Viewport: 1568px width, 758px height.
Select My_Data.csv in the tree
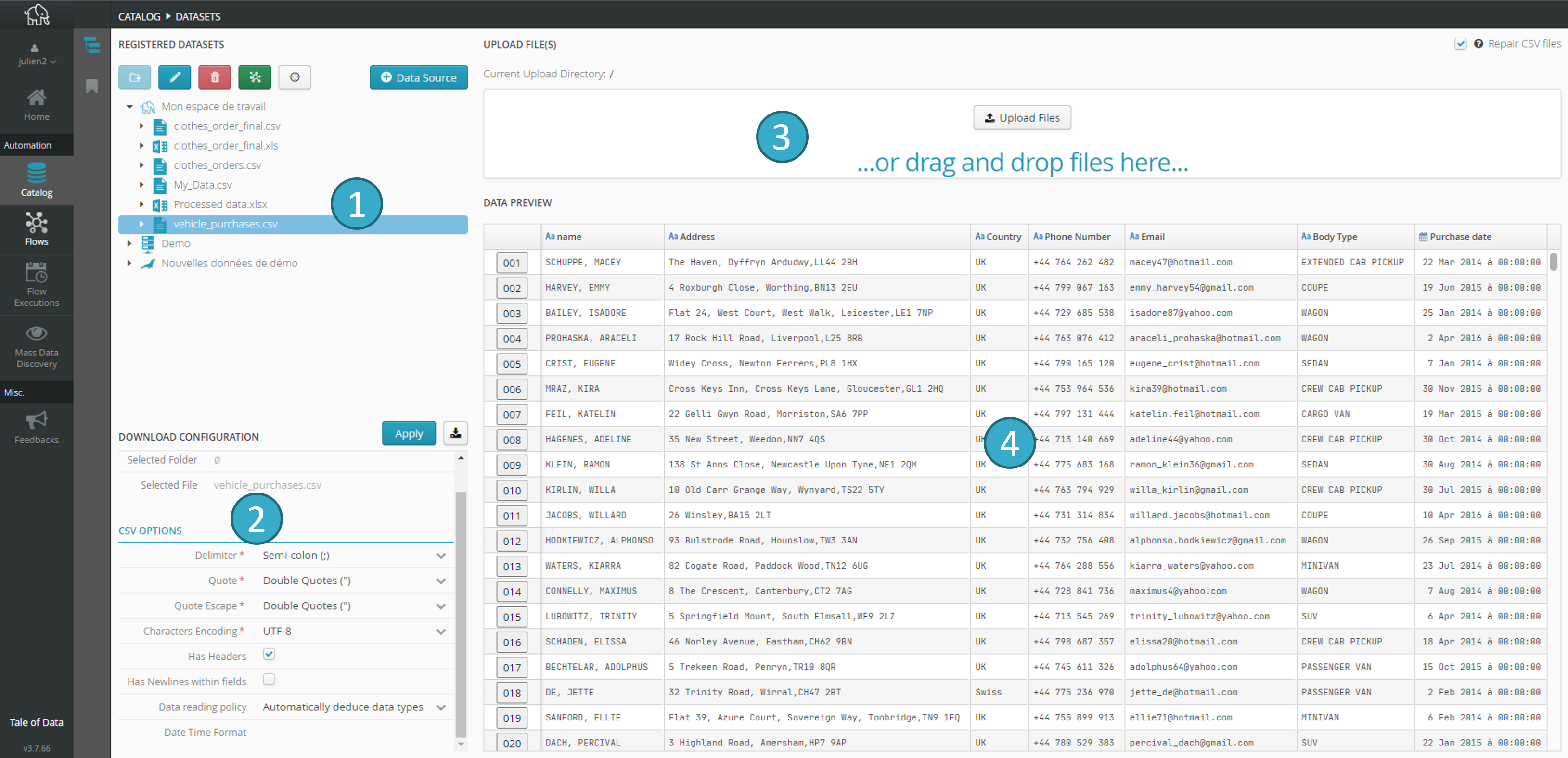coord(203,185)
